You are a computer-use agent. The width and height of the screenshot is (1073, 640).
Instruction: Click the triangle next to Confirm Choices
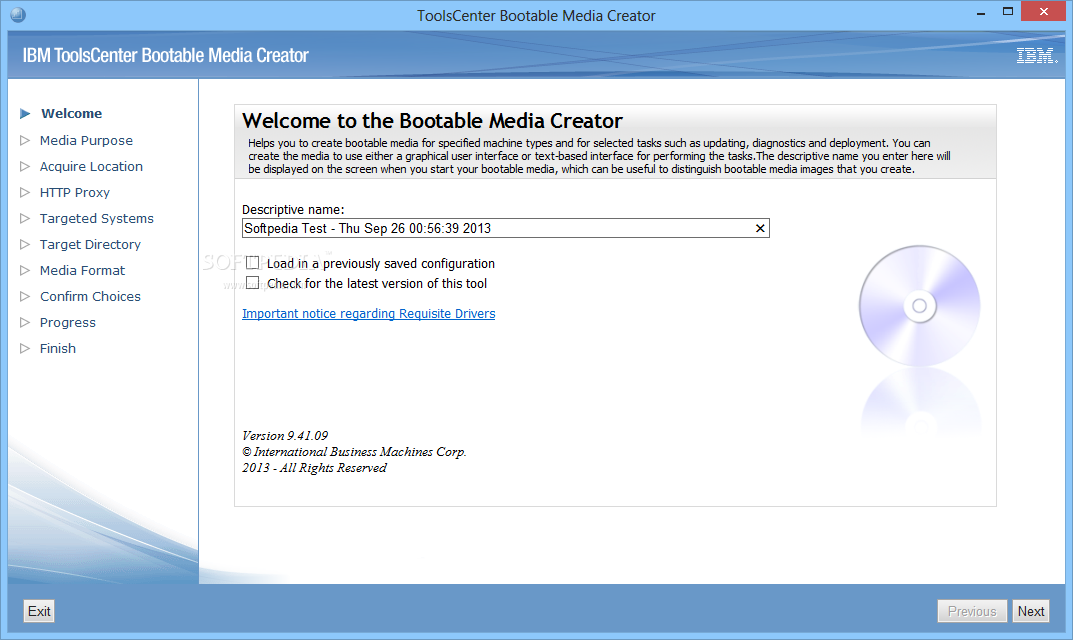tap(25, 296)
